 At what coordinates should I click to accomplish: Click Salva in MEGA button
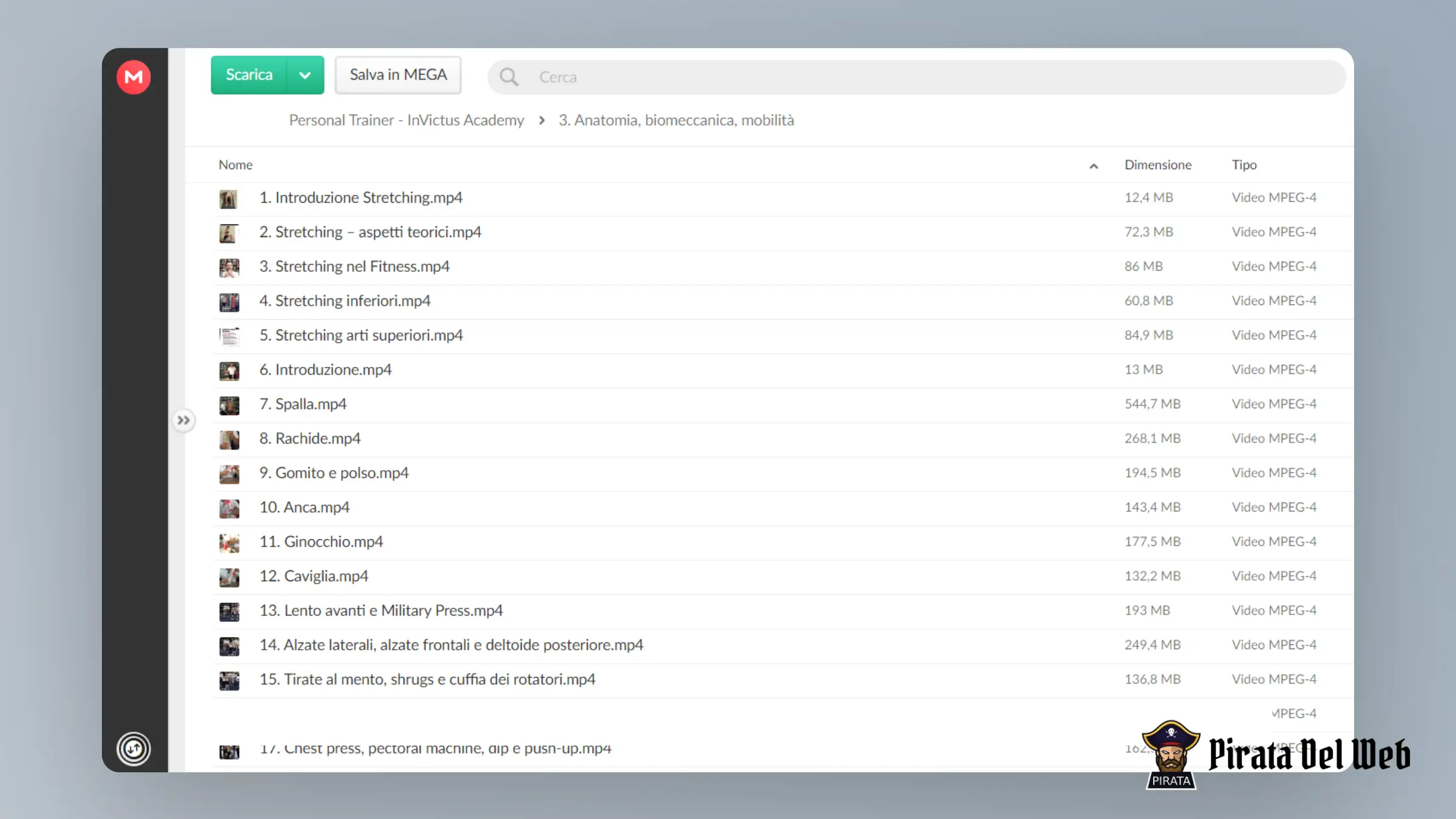click(x=398, y=75)
